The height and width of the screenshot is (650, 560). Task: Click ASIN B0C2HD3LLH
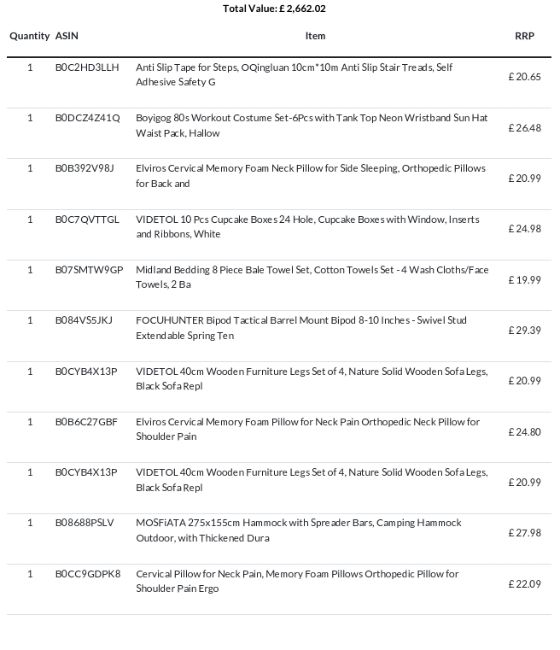tap(87, 67)
